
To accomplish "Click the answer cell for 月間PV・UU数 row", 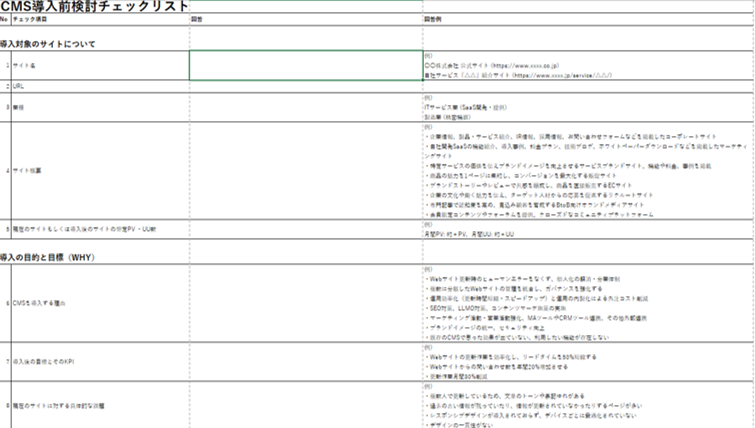I will click(304, 229).
